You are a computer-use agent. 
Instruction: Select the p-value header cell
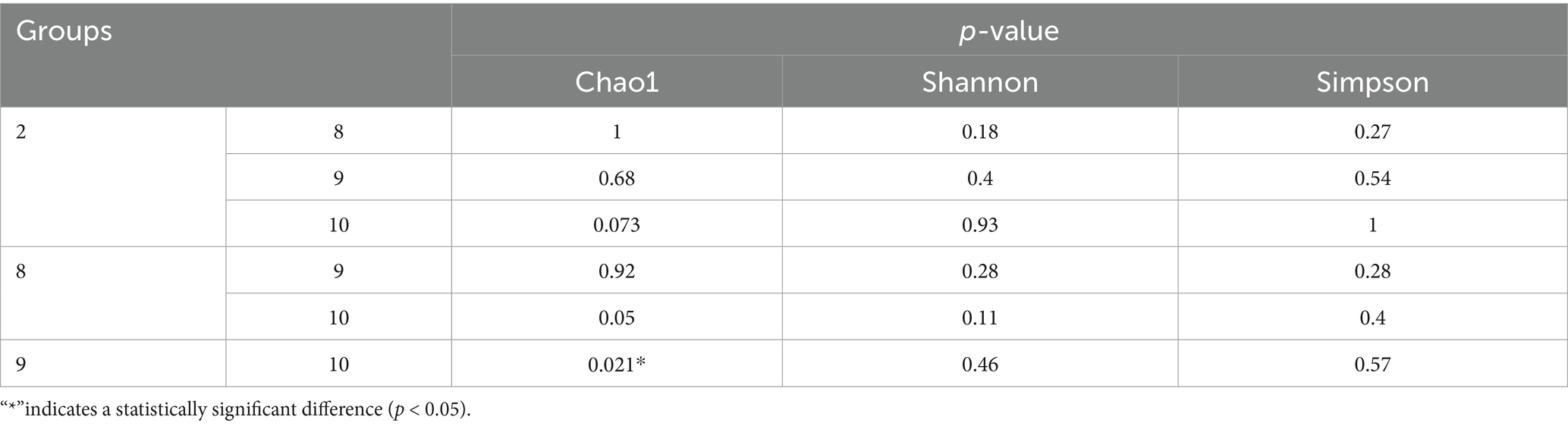1009,31
